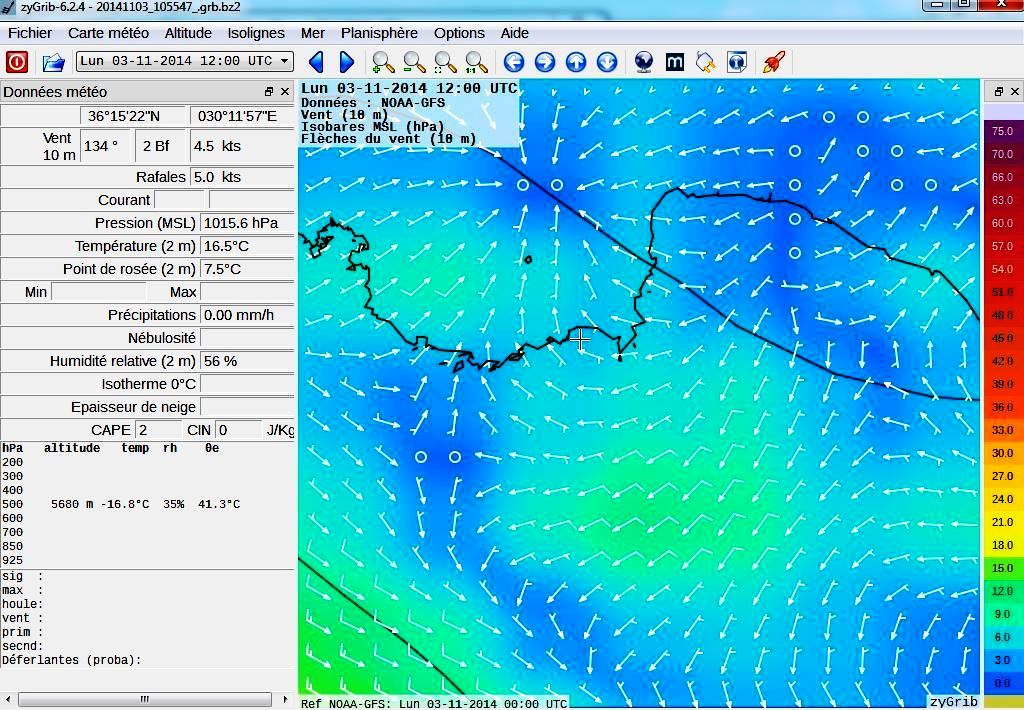Undock the Données météo panel
Image resolution: width=1024 pixels, height=710 pixels.
268,92
